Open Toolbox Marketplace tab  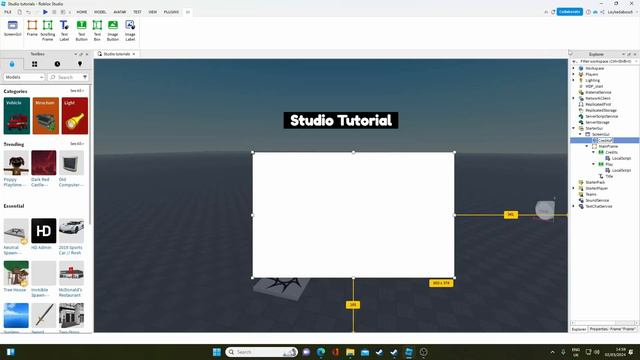12,64
